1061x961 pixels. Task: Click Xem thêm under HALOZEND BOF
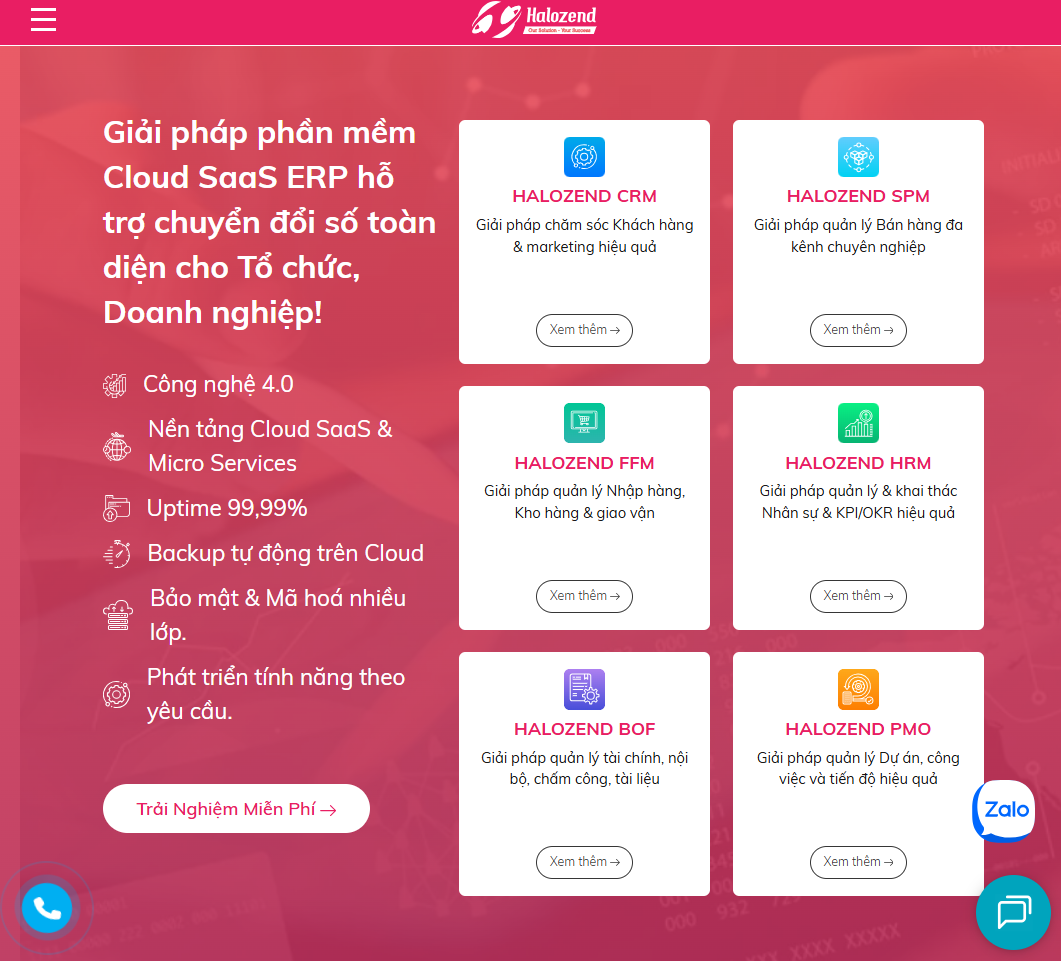tap(584, 862)
